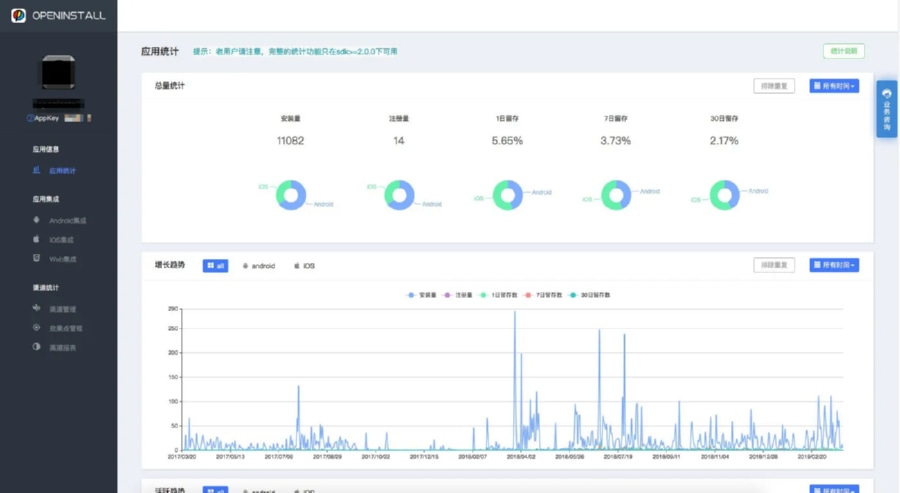Click 排除重复 button in 总量统计 panel
The image size is (900, 493).
coord(773,86)
